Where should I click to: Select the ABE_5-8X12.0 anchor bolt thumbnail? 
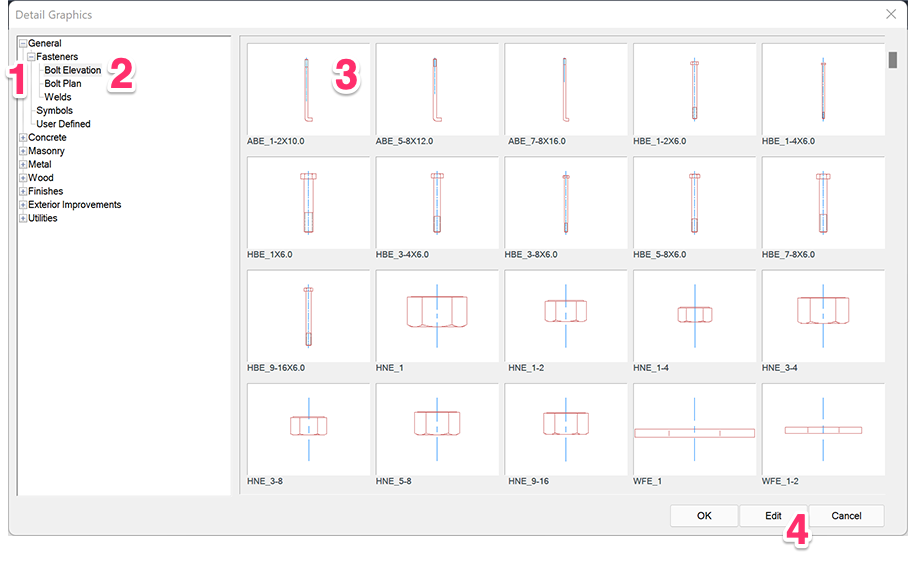[x=437, y=89]
